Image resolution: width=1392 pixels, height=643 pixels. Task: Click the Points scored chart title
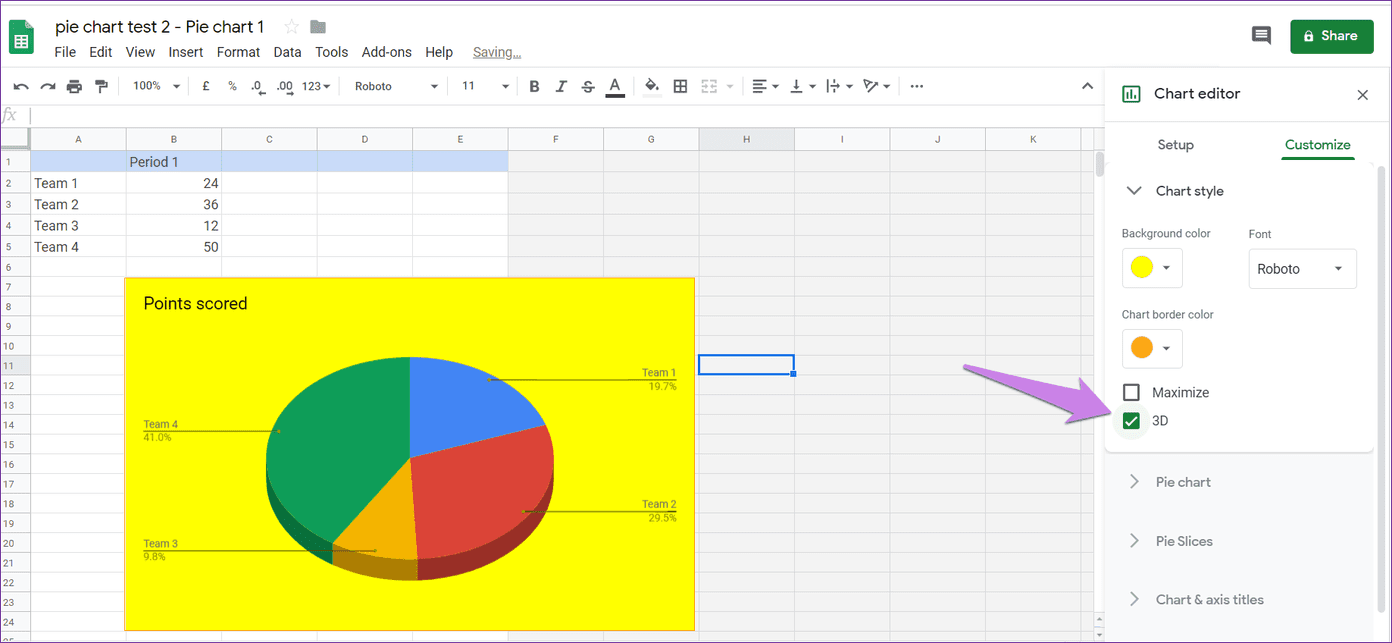click(195, 303)
